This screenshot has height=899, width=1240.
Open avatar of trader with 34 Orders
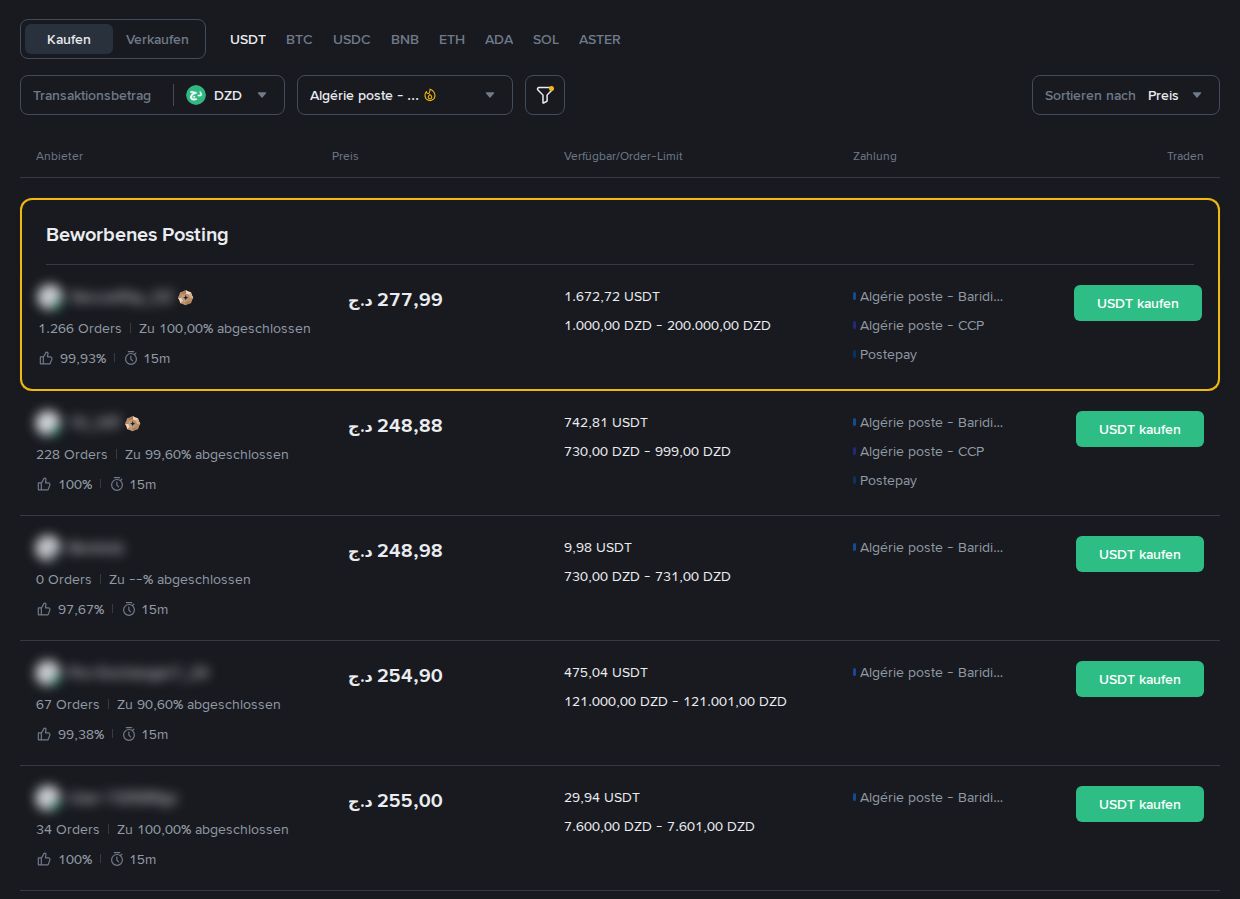click(x=48, y=798)
